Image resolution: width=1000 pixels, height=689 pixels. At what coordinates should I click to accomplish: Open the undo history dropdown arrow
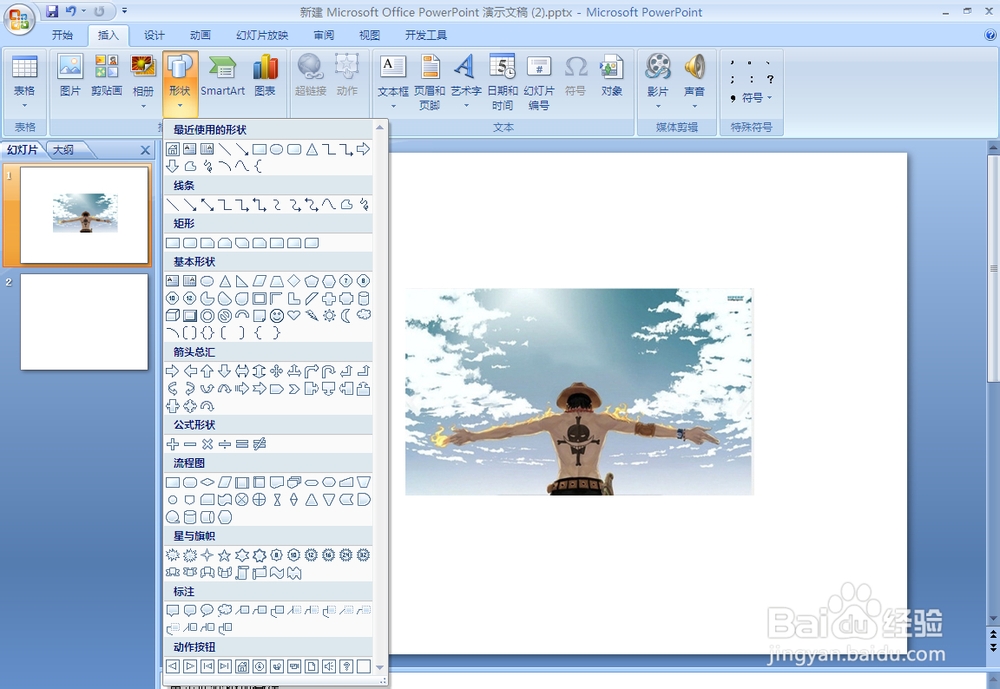pyautogui.click(x=83, y=11)
